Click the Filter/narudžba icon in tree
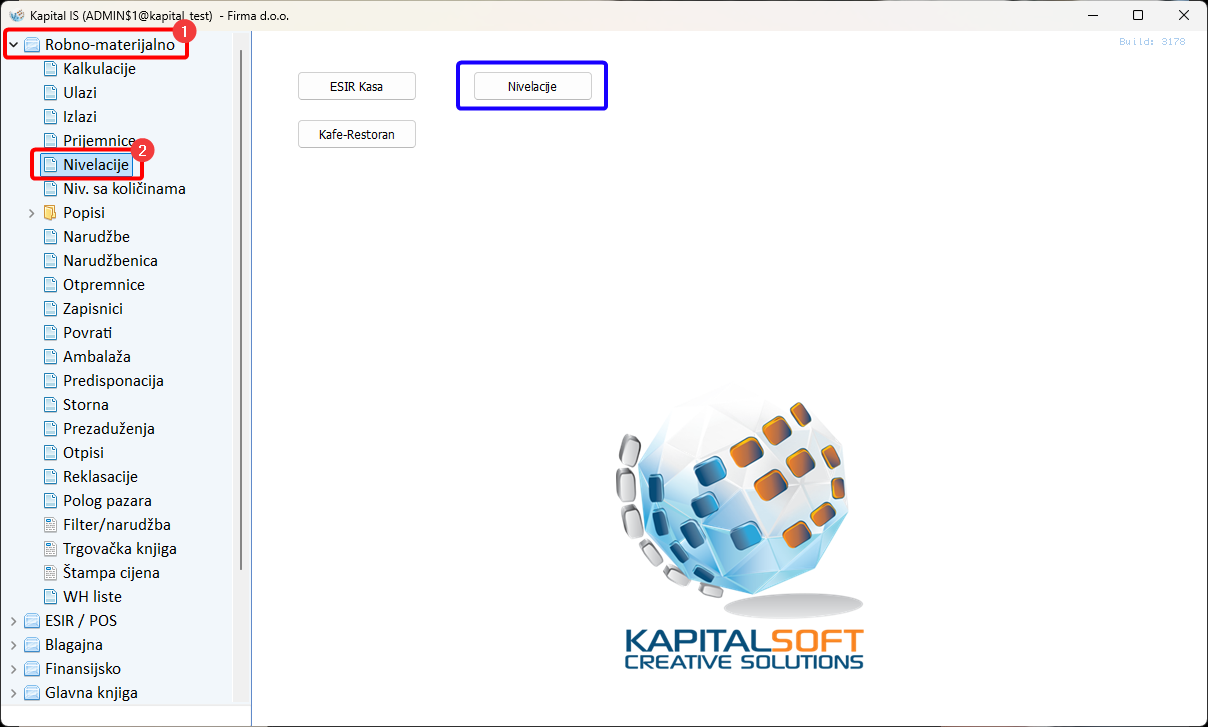Image resolution: width=1208 pixels, height=727 pixels. click(x=51, y=525)
